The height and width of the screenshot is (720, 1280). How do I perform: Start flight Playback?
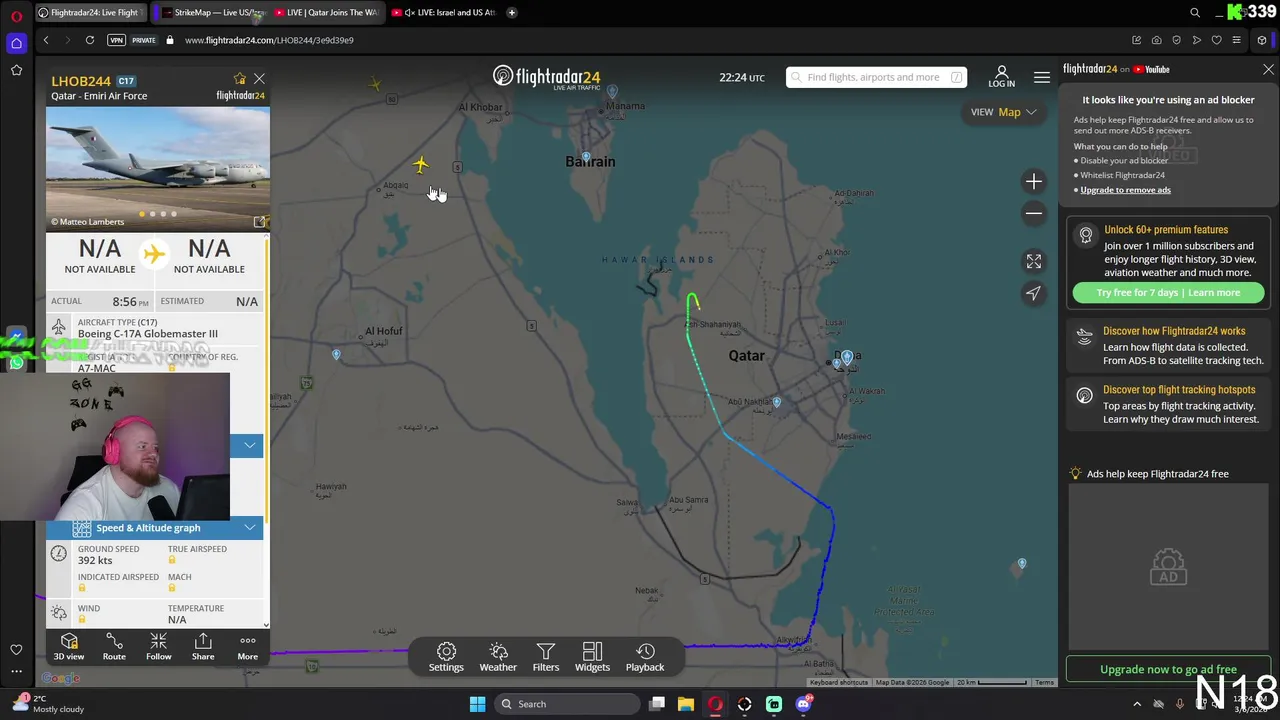[645, 657]
